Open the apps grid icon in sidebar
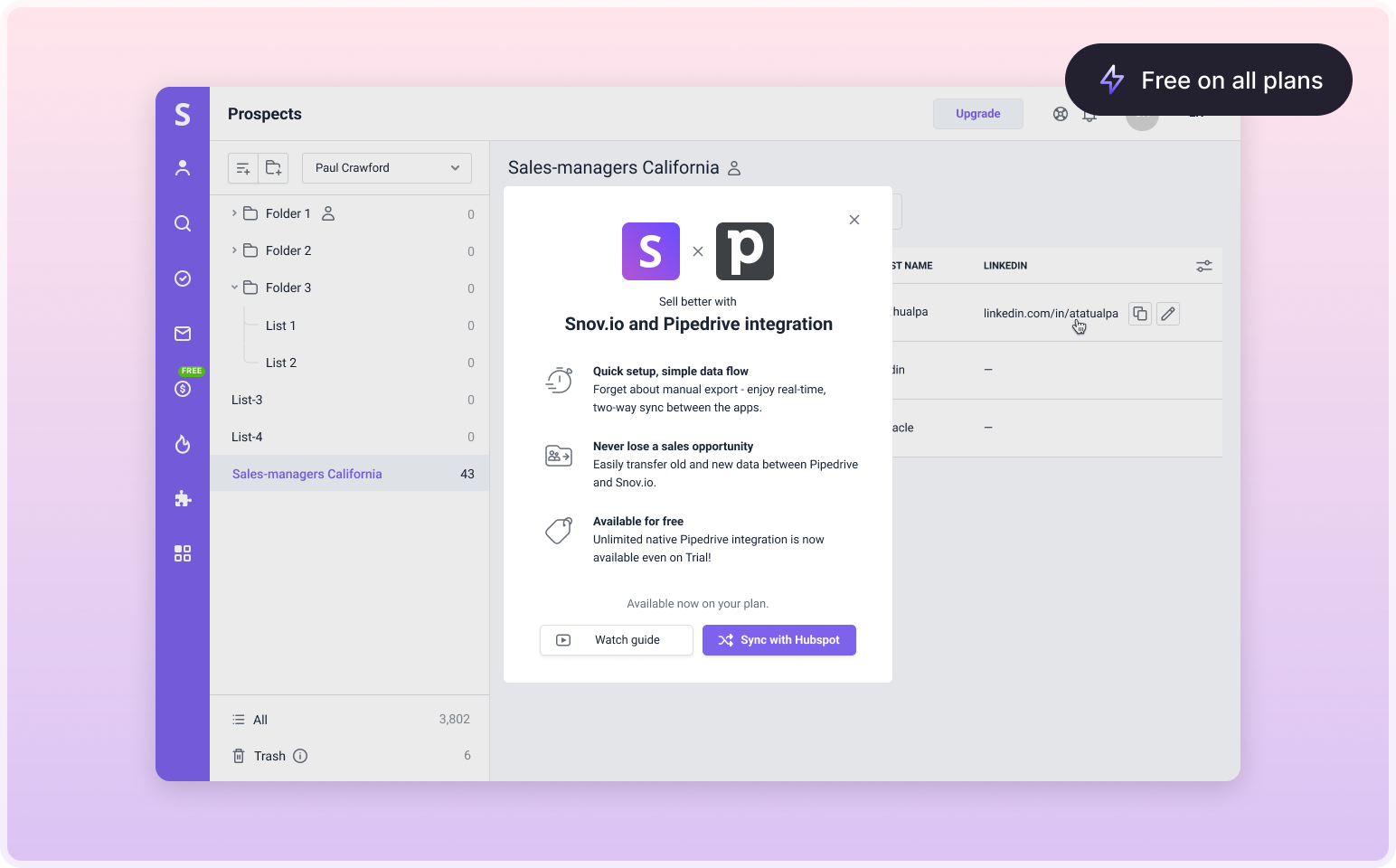The image size is (1396, 868). coord(183,552)
